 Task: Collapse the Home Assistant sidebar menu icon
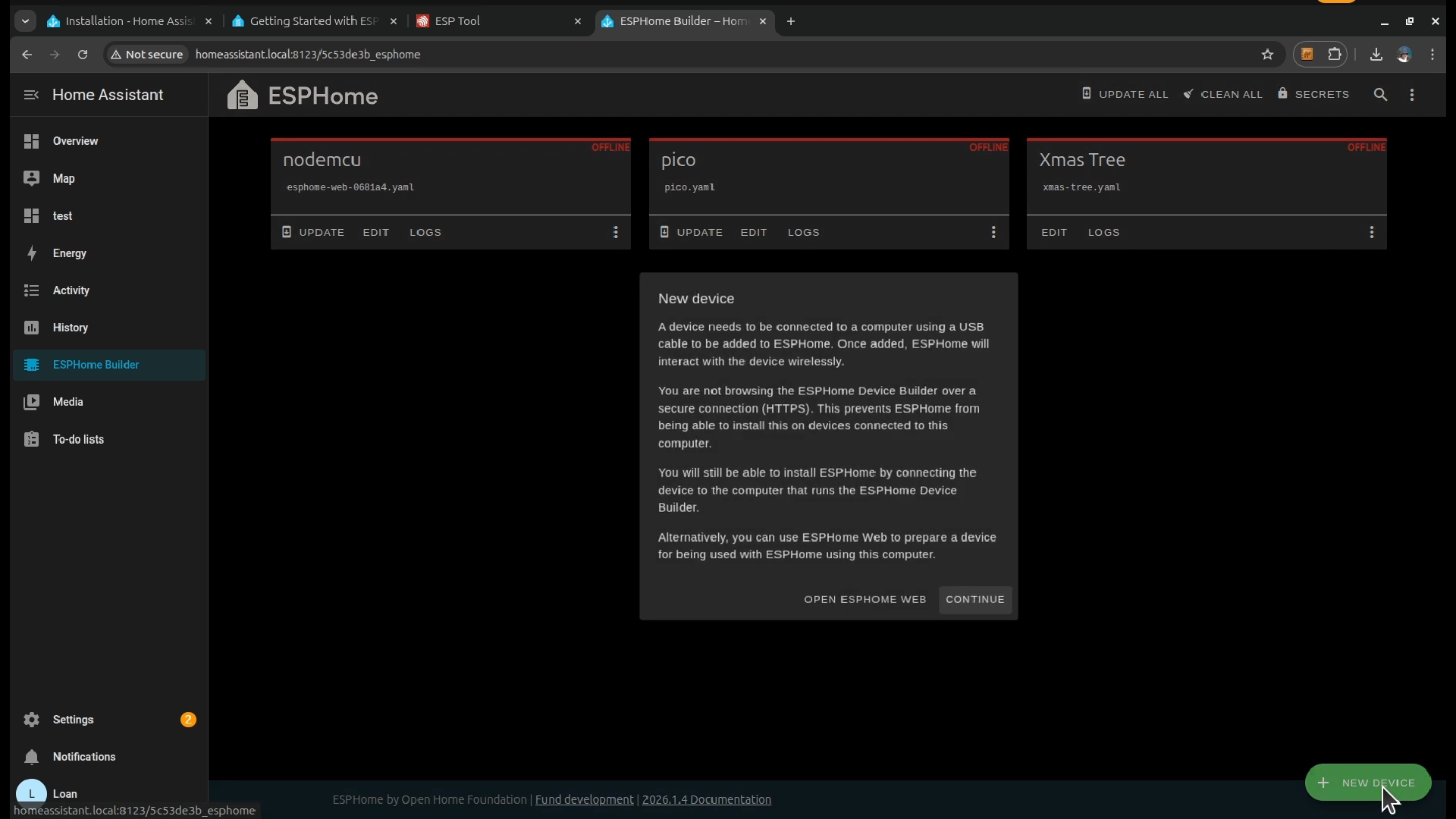point(31,95)
